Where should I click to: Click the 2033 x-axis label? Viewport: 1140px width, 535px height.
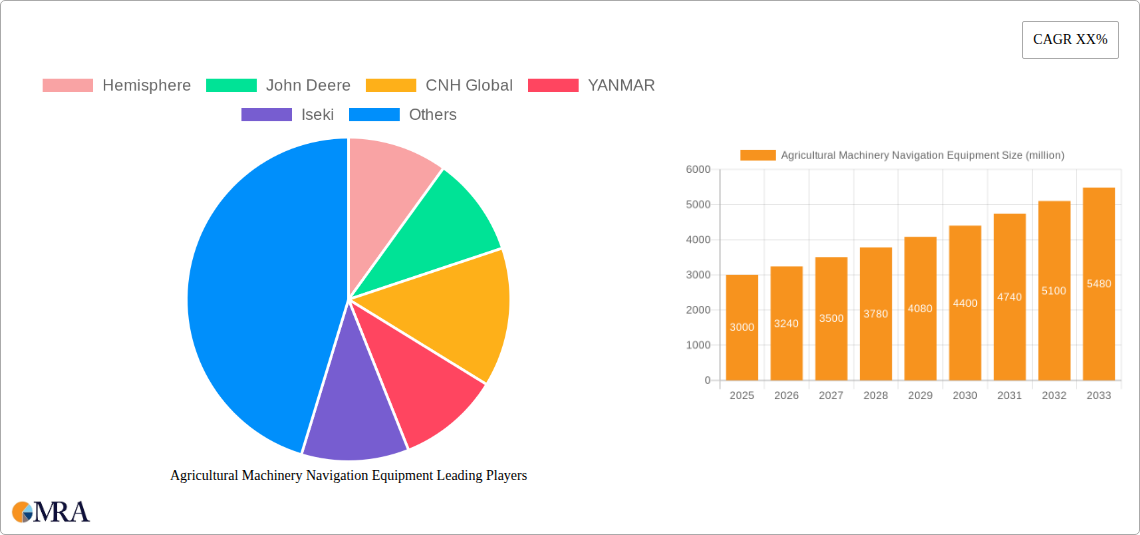point(1099,395)
